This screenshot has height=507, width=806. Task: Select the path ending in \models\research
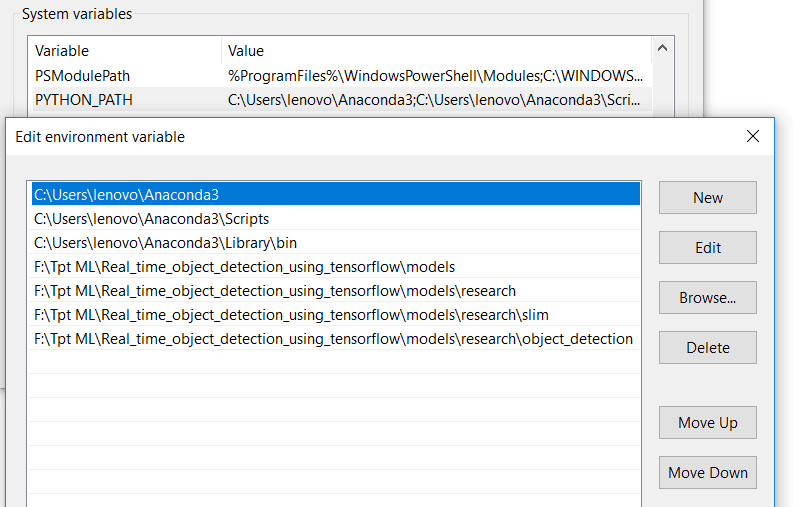[x=336, y=291]
